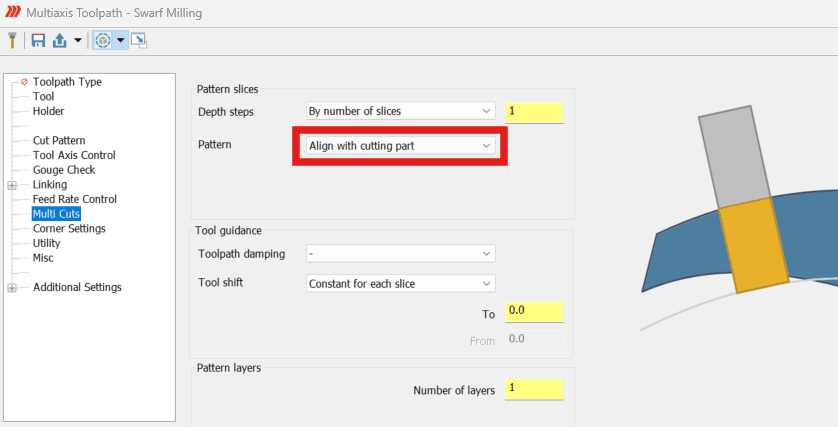Open the Depth steps dropdown
This screenshot has width=838, height=427.
tap(400, 111)
